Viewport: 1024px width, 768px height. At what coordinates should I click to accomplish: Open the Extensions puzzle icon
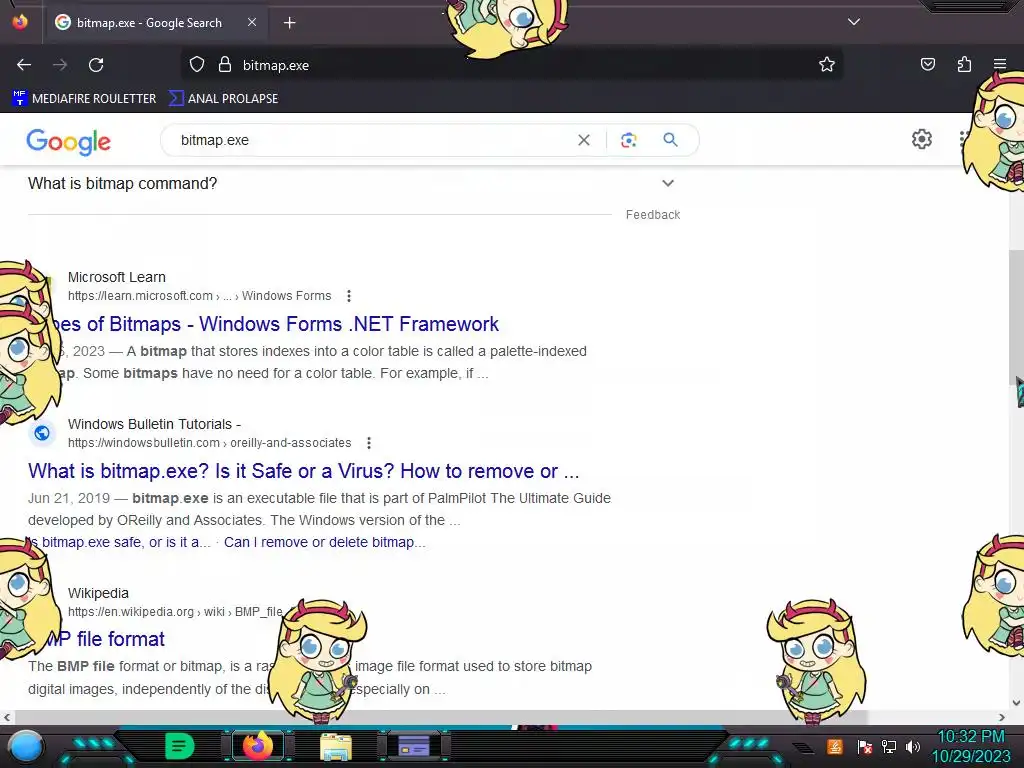(964, 64)
